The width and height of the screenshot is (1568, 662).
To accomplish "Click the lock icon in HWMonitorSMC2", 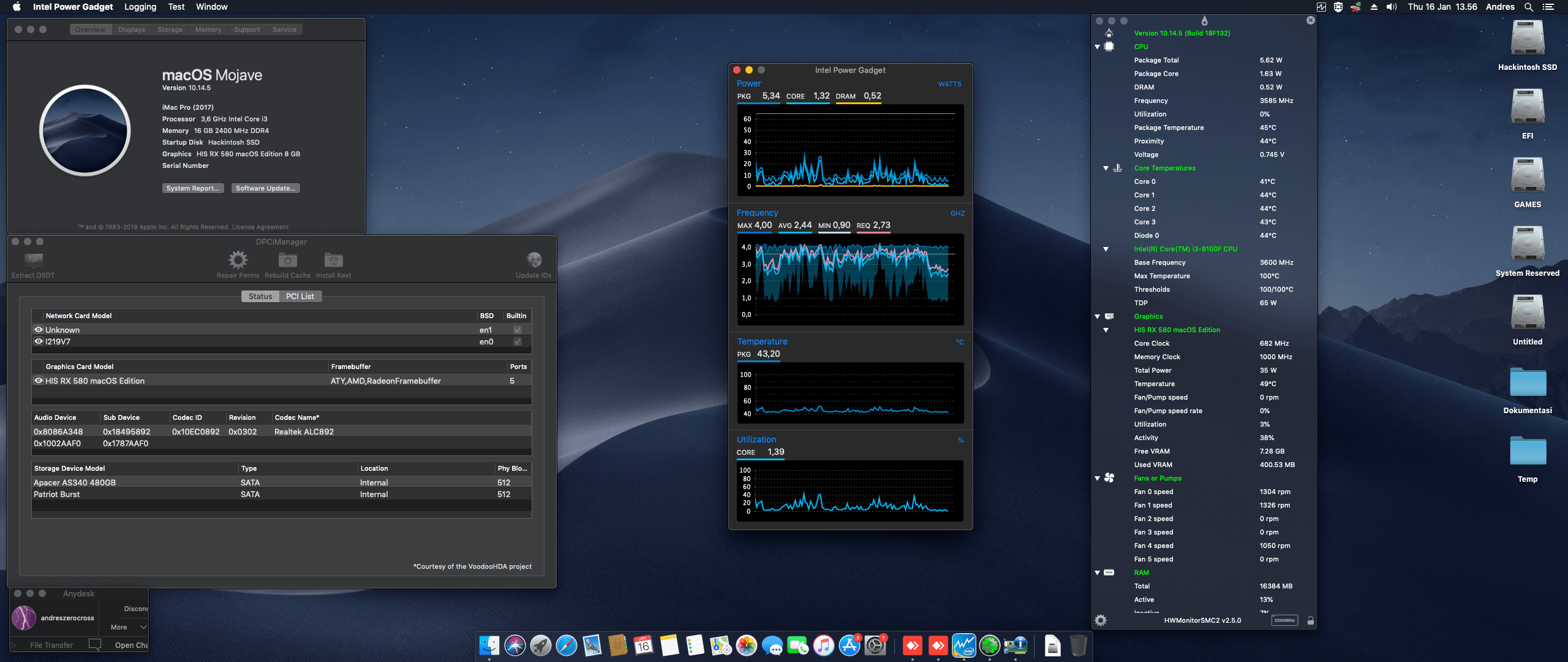I will point(1310,620).
